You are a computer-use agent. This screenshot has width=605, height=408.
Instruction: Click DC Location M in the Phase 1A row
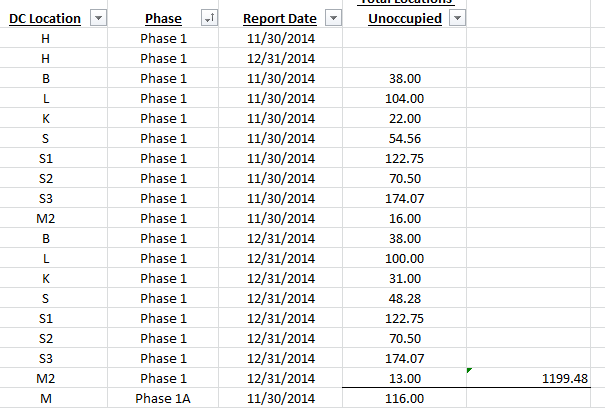pos(46,398)
